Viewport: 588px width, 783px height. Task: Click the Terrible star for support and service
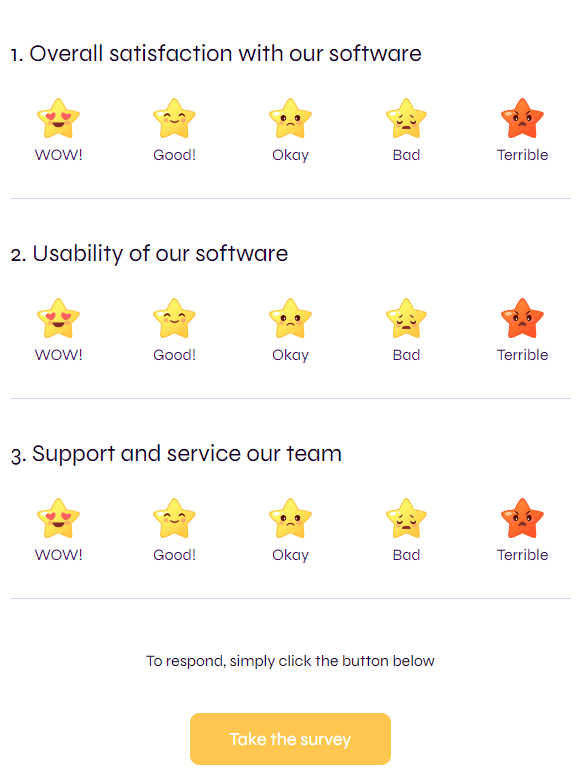click(x=522, y=518)
